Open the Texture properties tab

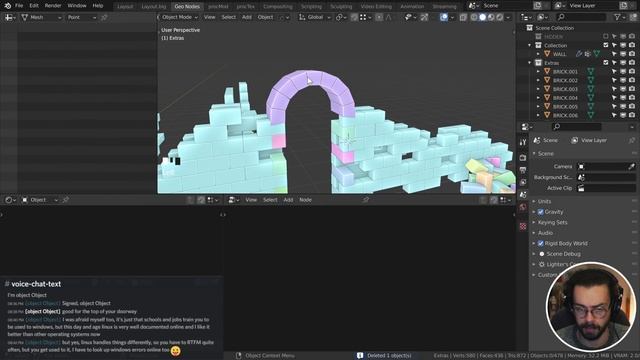point(523,227)
